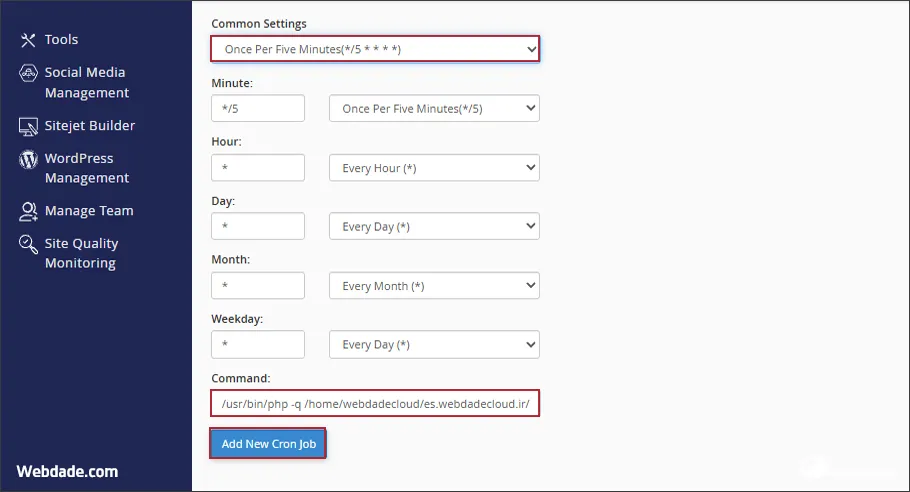Click the Tools wrench icon in sidebar

28,40
